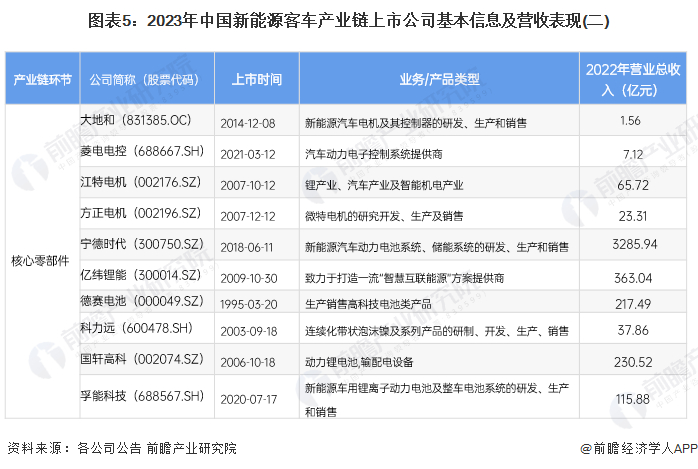Image resolution: width=698 pixels, height=469 pixels.
Task: Click the chart title '图表5：2023年中国新能源客车产业链上市公司基本信息及营收表现(二)'
Action: click(x=348, y=20)
